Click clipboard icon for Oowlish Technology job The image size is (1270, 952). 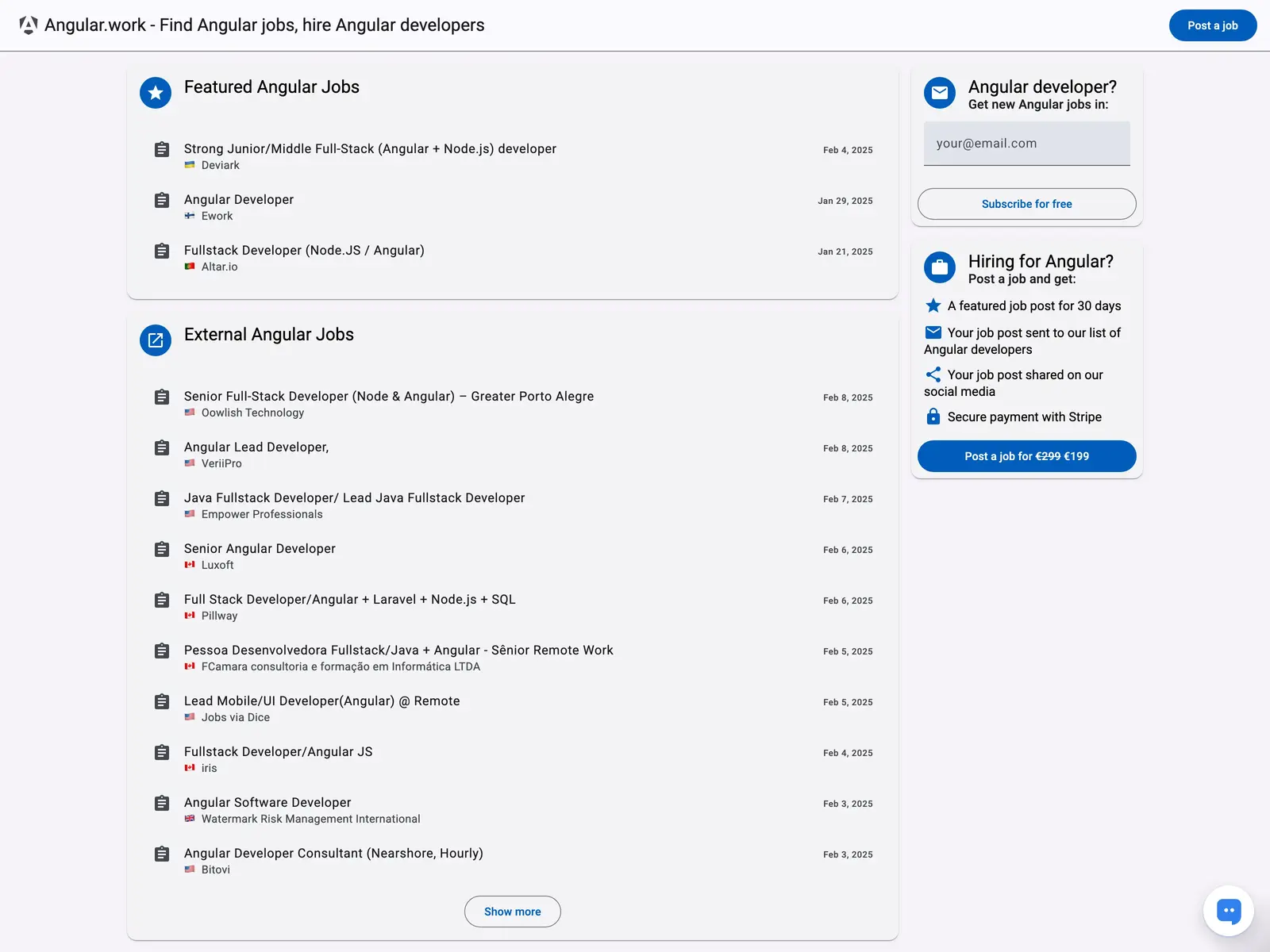click(162, 397)
